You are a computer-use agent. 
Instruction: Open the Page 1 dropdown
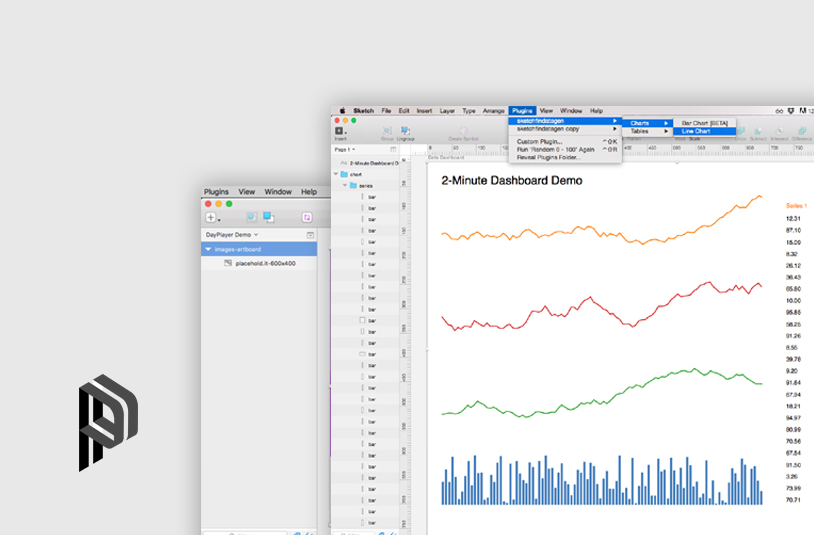pos(343,149)
